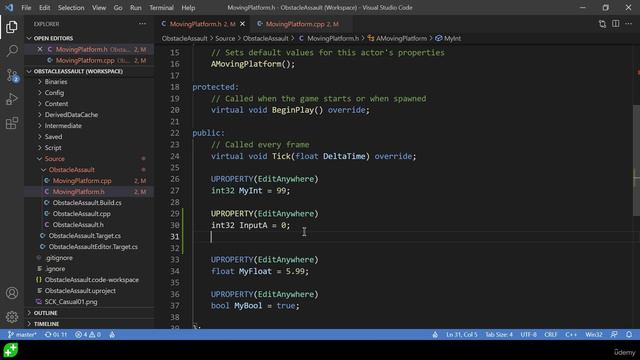Change the CRLF line ending

coord(550,335)
